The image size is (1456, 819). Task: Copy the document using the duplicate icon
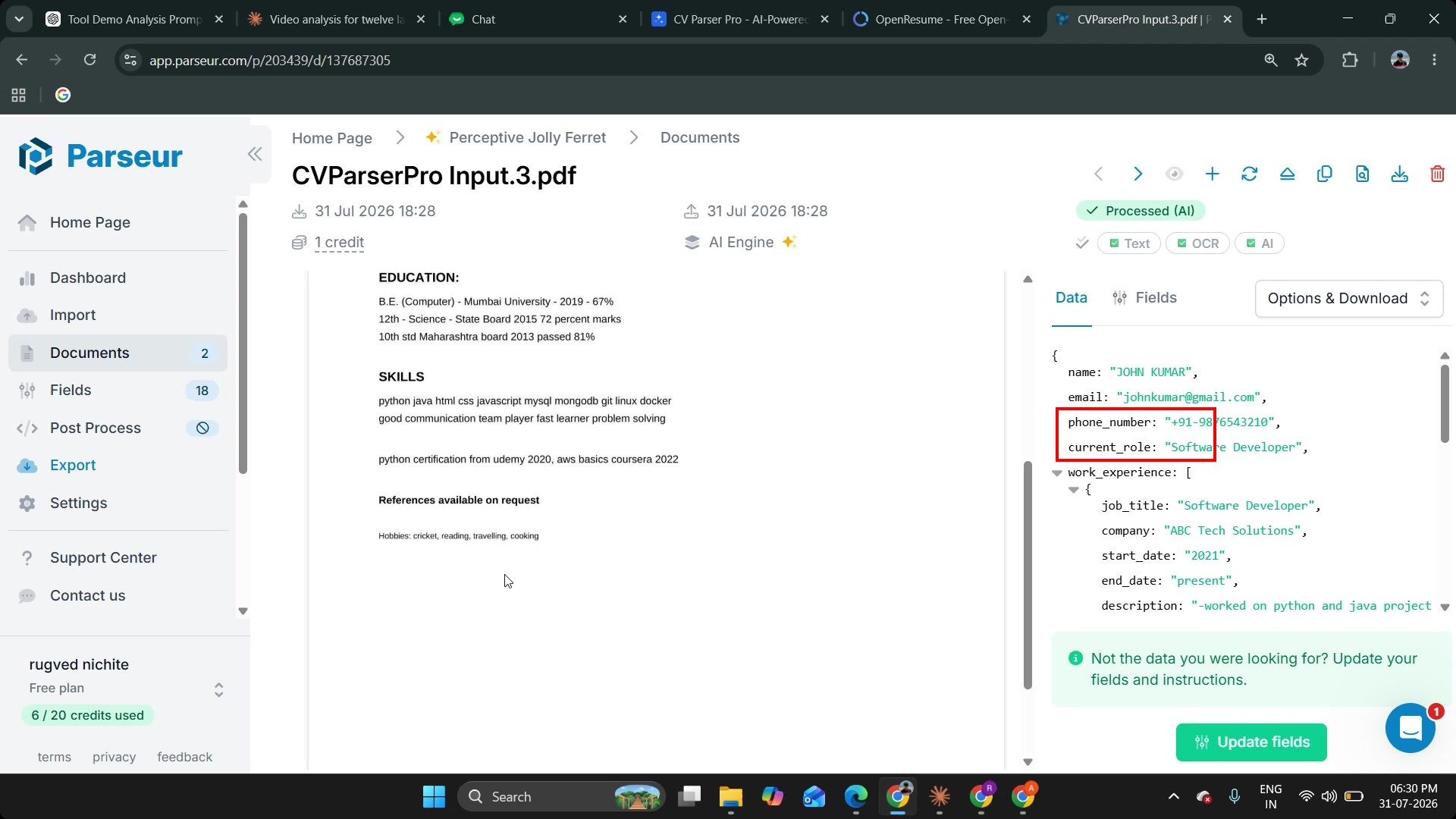[x=1325, y=174]
